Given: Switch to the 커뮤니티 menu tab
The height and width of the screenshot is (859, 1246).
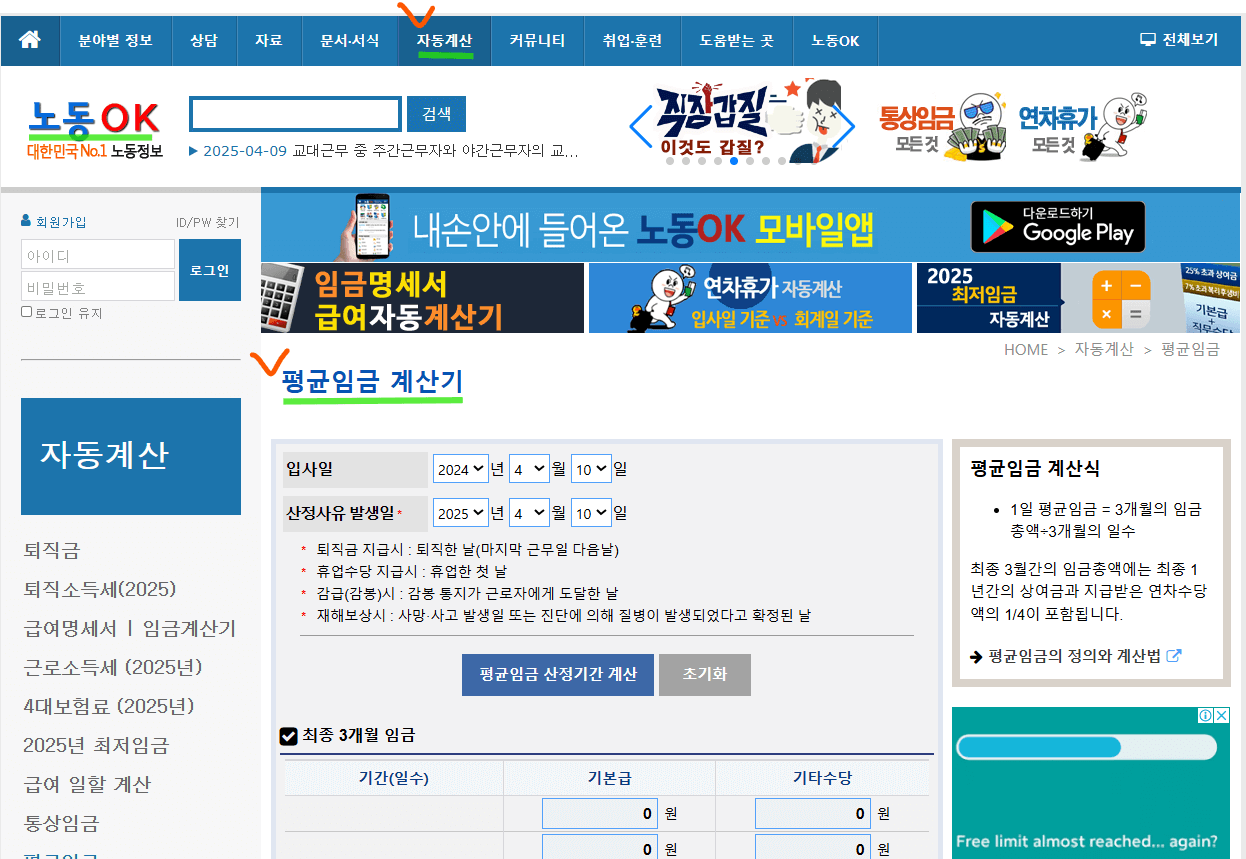Looking at the screenshot, I should coord(537,40).
